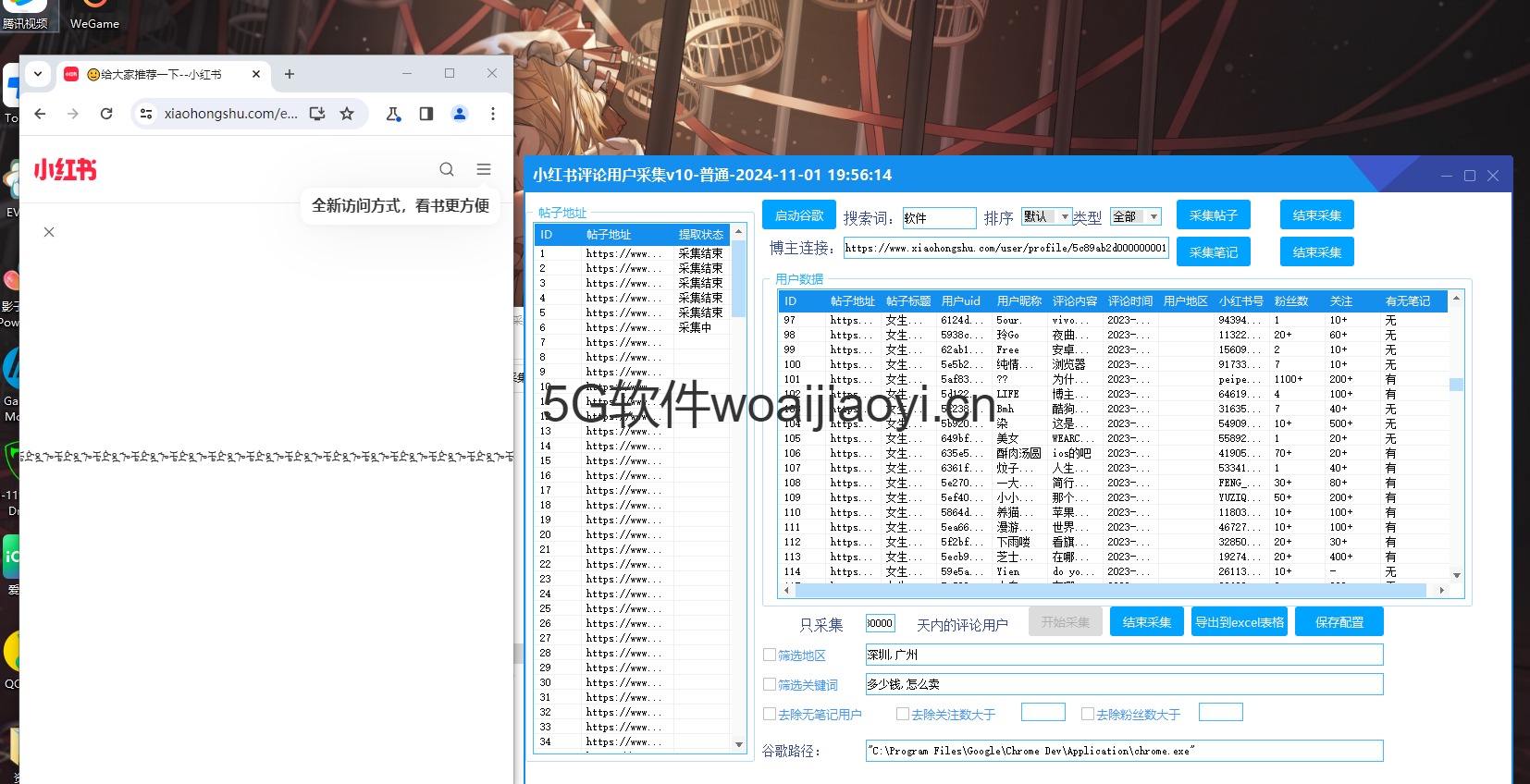1530x784 pixels.
Task: Open WeGame desktop shortcut
Action: 94,16
